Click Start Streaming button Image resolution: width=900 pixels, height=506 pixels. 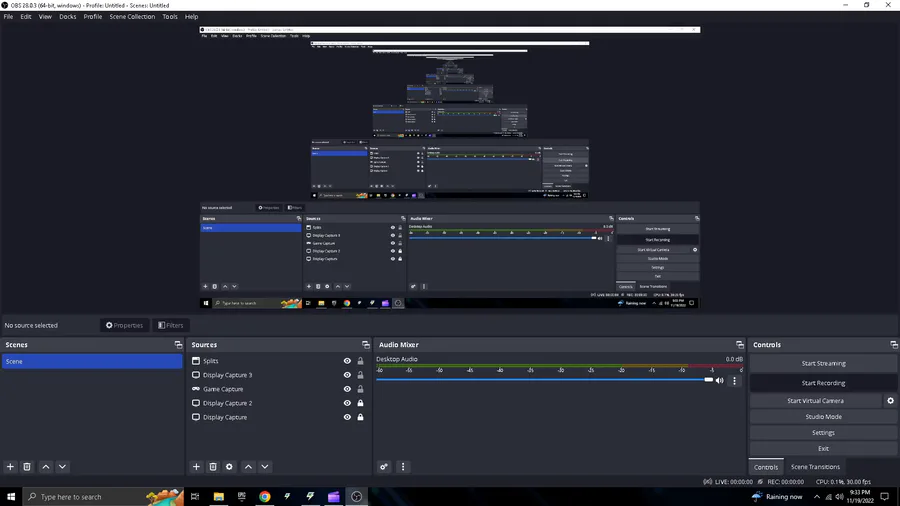[823, 363]
